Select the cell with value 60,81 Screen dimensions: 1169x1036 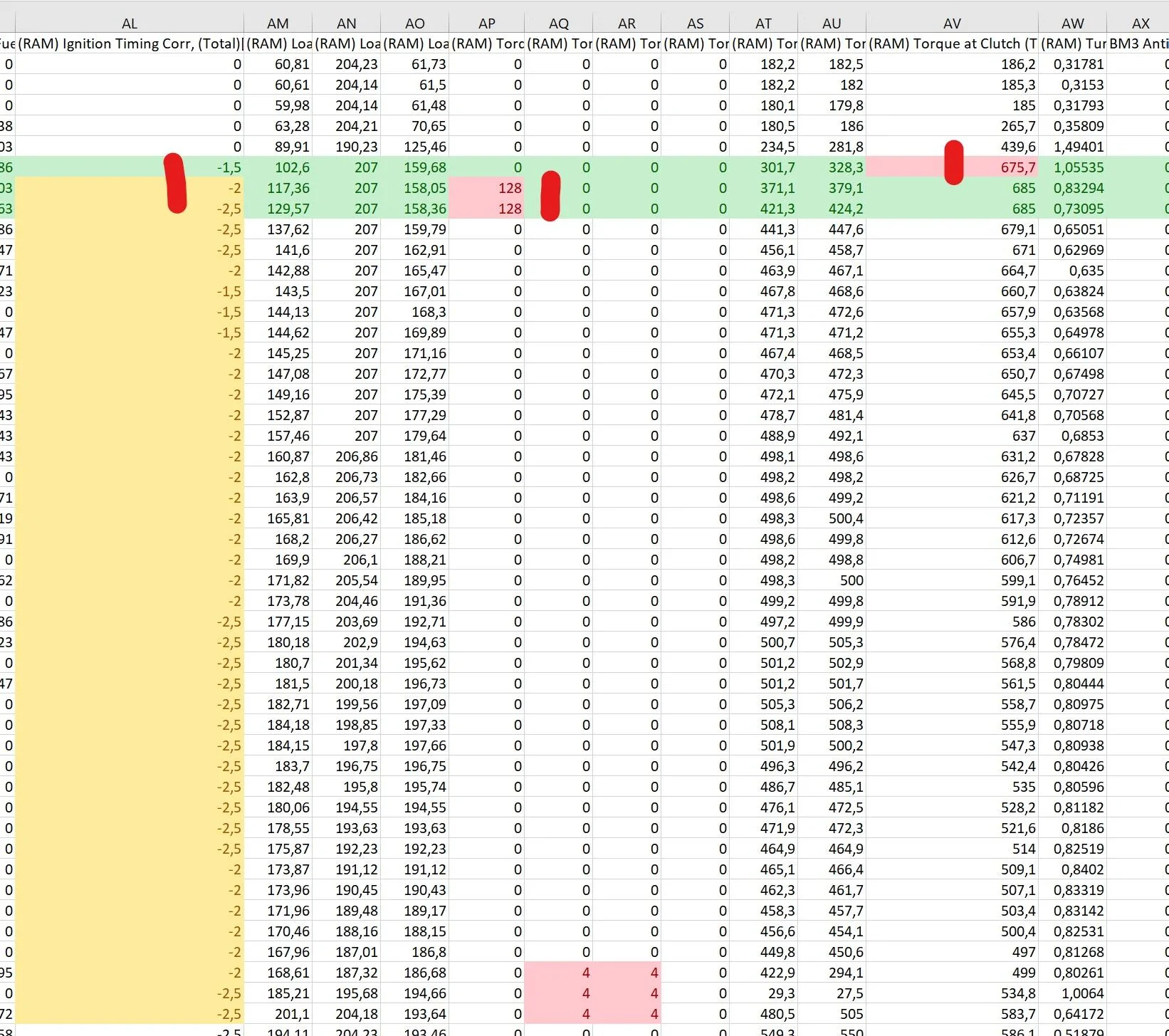278,64
